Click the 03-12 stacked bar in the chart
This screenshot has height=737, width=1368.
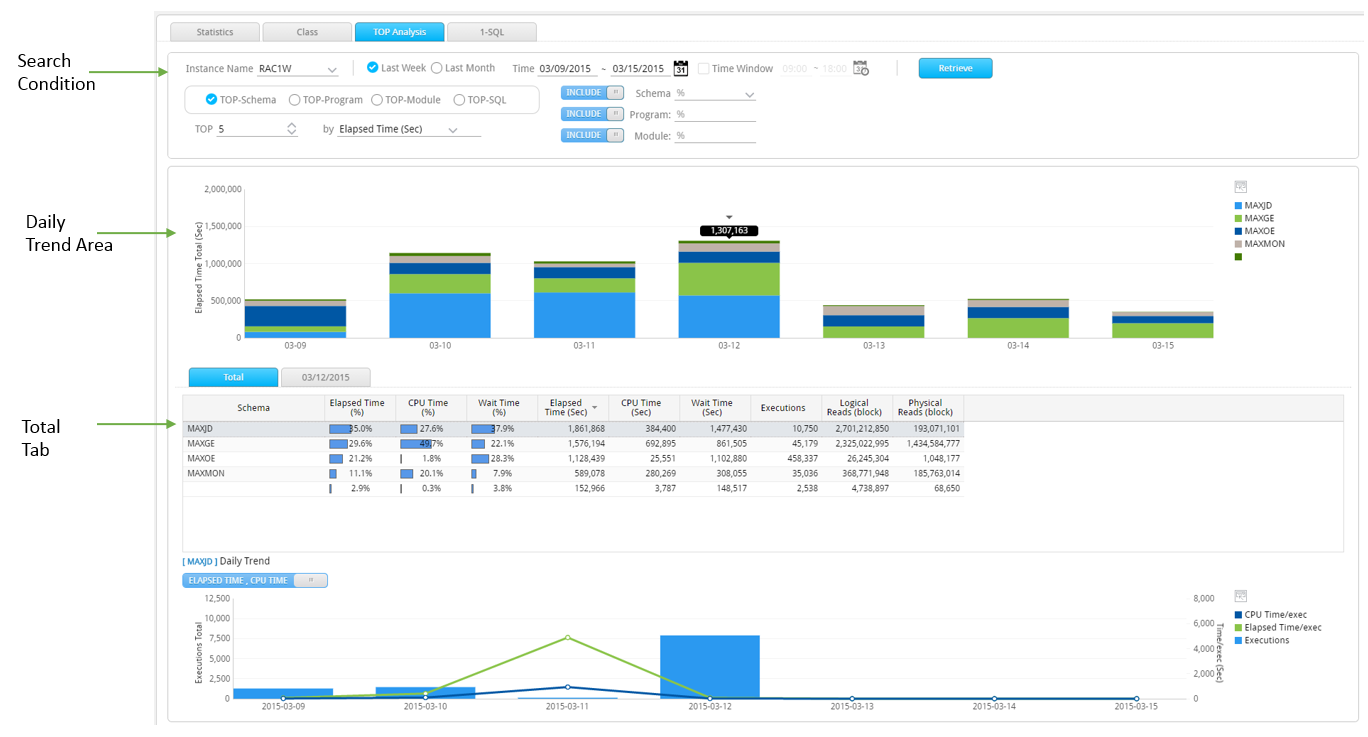point(729,290)
